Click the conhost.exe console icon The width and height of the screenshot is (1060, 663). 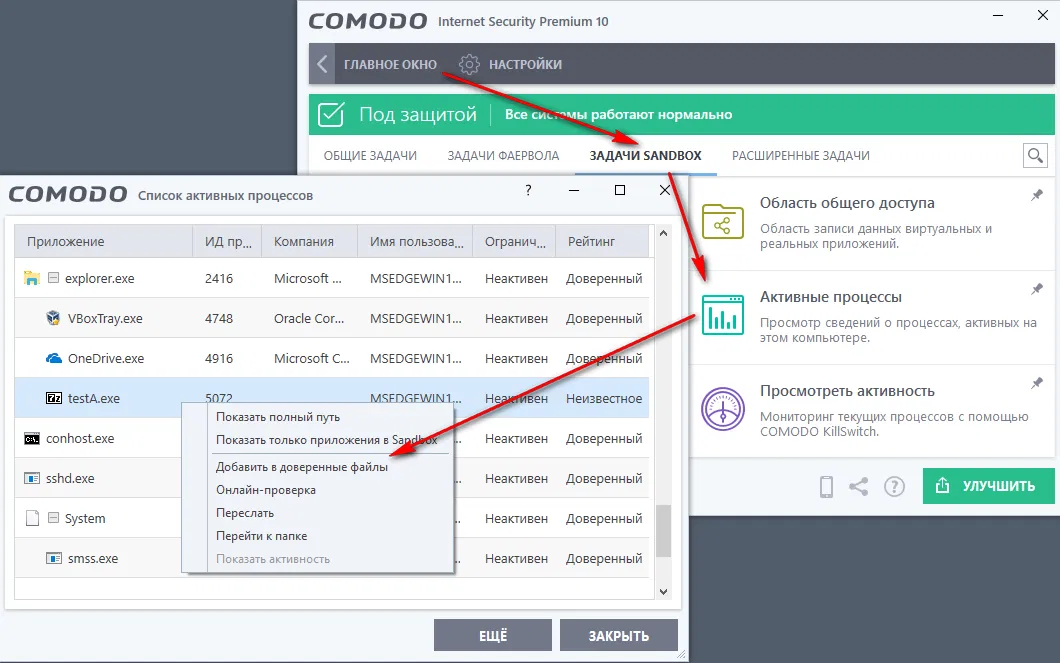[x=32, y=439]
